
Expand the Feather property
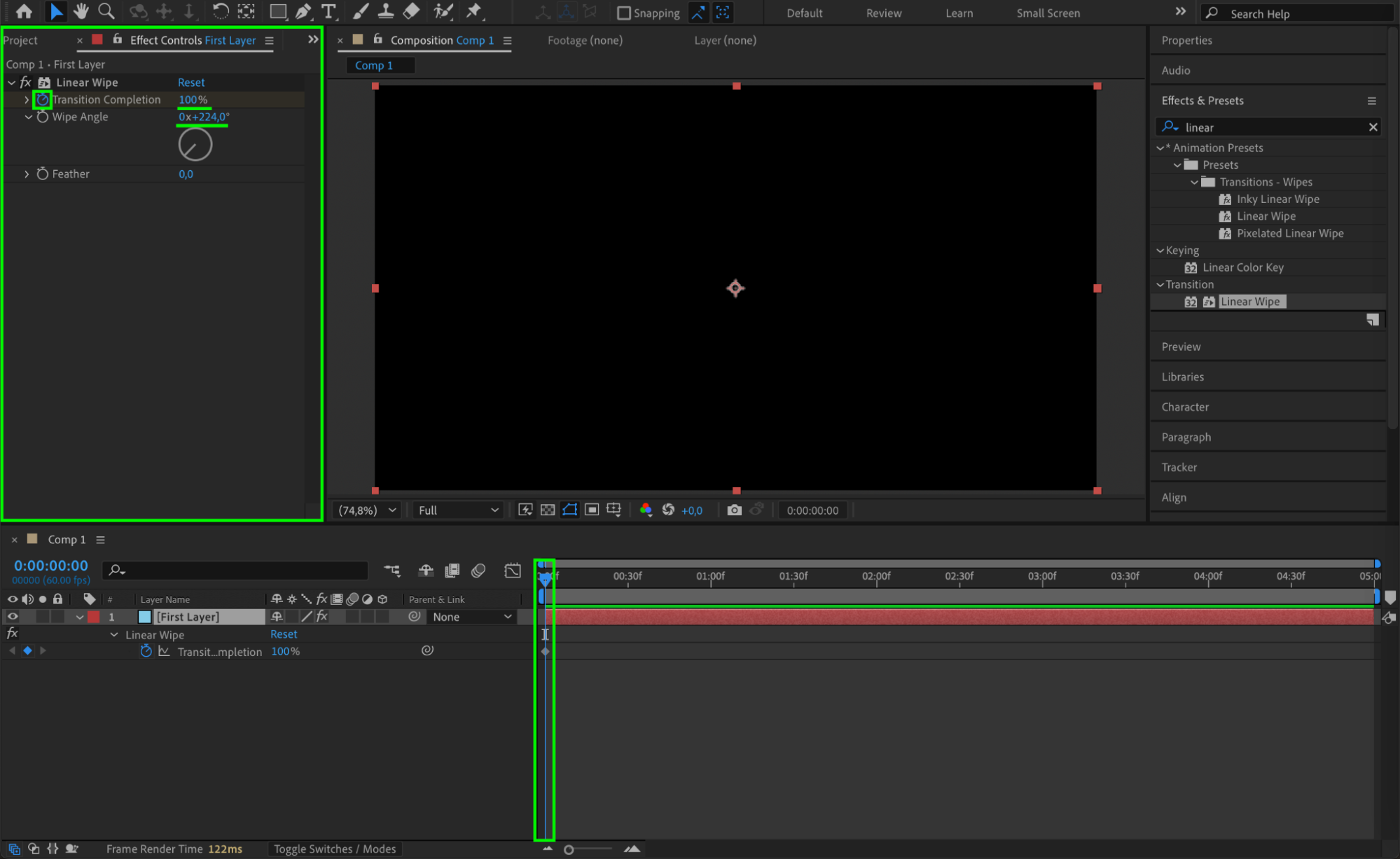(x=27, y=174)
